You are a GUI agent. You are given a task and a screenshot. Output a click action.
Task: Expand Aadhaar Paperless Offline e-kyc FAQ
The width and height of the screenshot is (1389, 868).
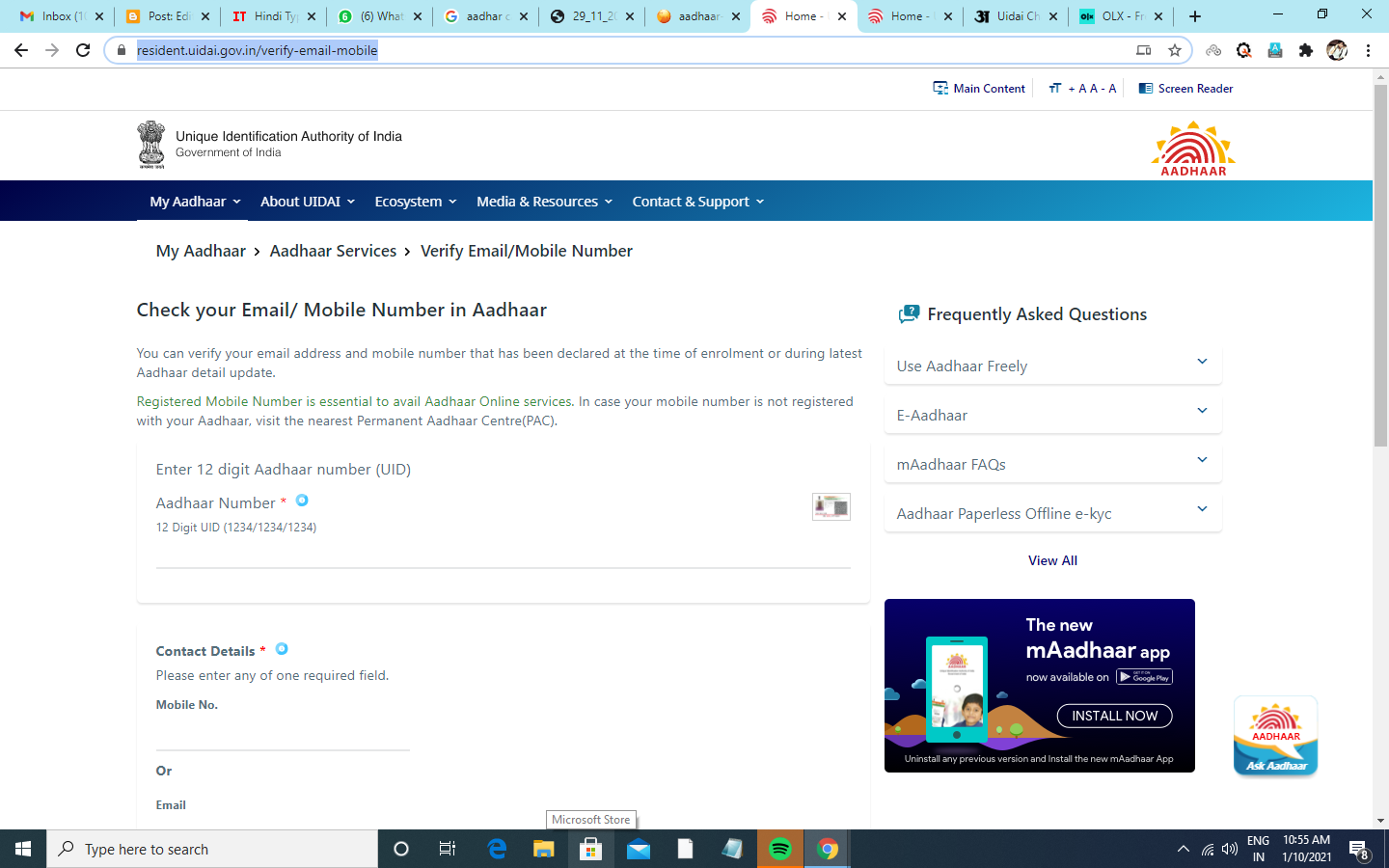pos(1052,513)
